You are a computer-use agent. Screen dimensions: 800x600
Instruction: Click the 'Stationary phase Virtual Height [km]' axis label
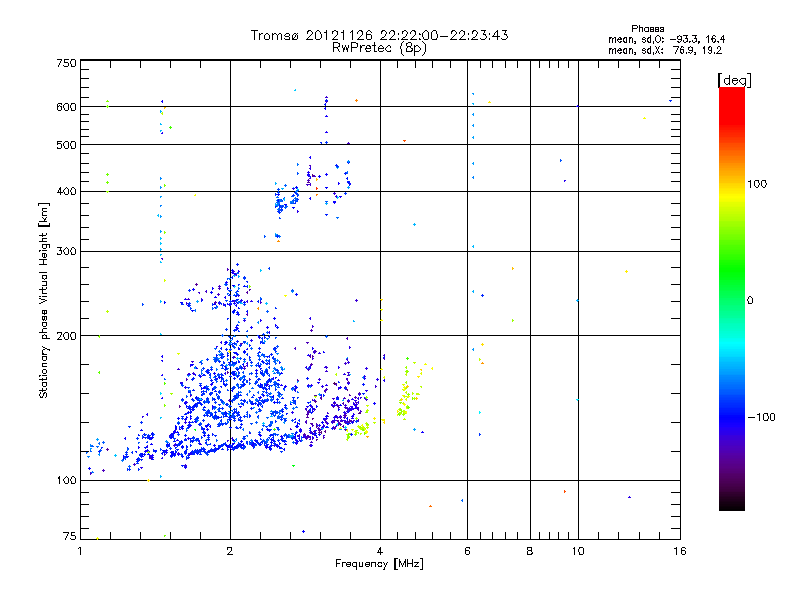click(x=44, y=301)
